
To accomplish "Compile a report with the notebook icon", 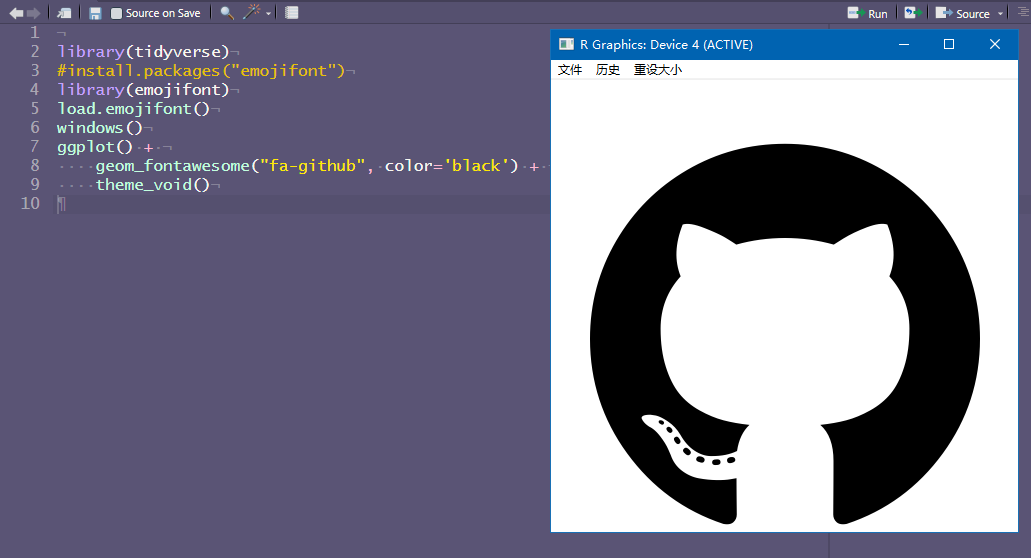I will [292, 12].
